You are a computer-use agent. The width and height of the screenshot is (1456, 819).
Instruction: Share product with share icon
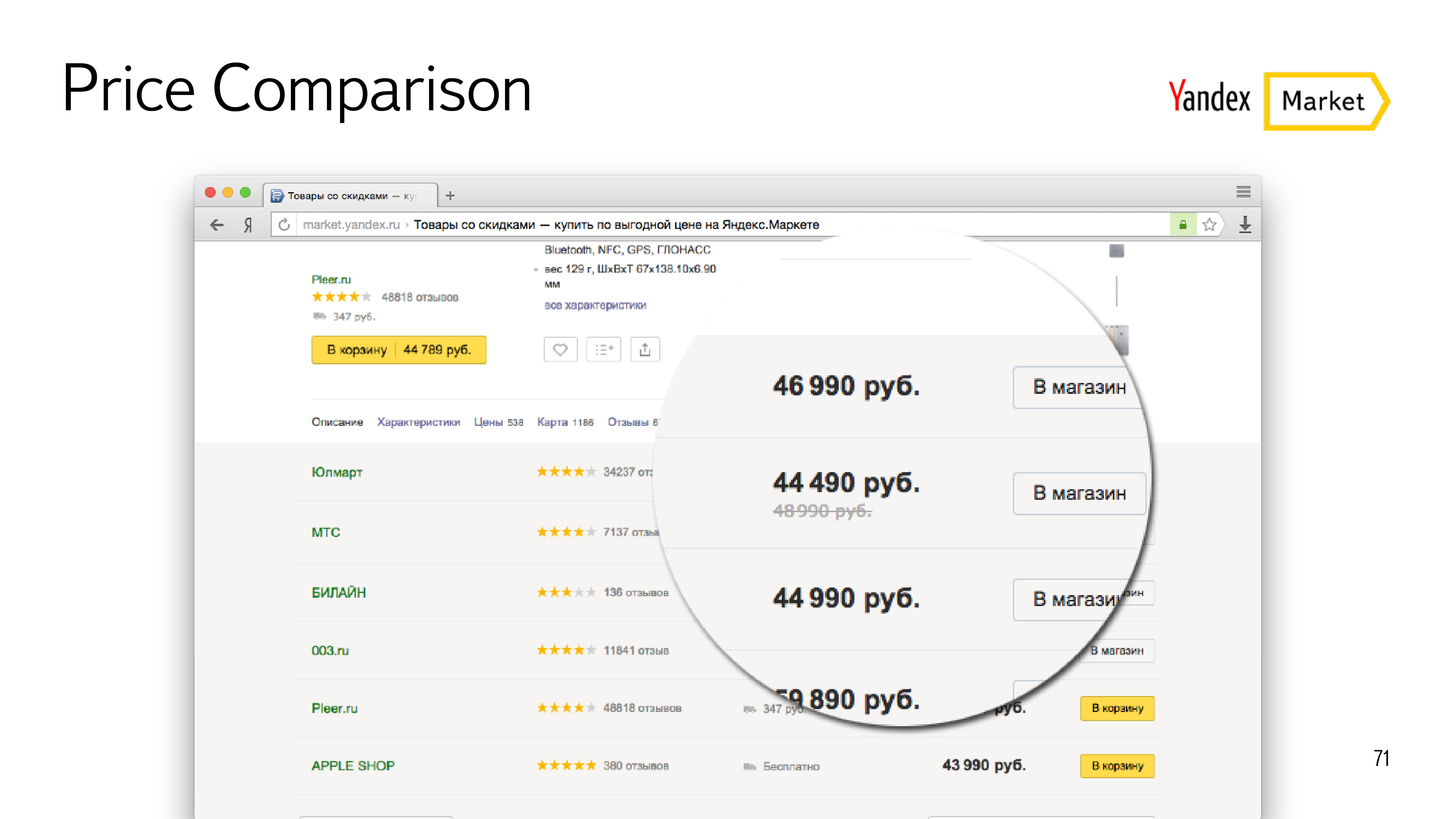pyautogui.click(x=644, y=350)
